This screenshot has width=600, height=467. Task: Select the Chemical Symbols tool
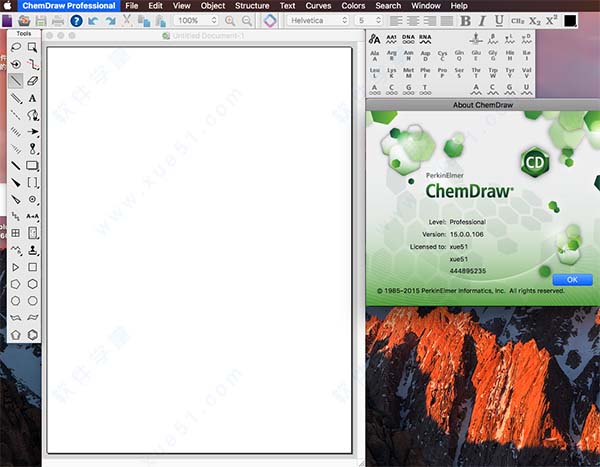[33, 199]
